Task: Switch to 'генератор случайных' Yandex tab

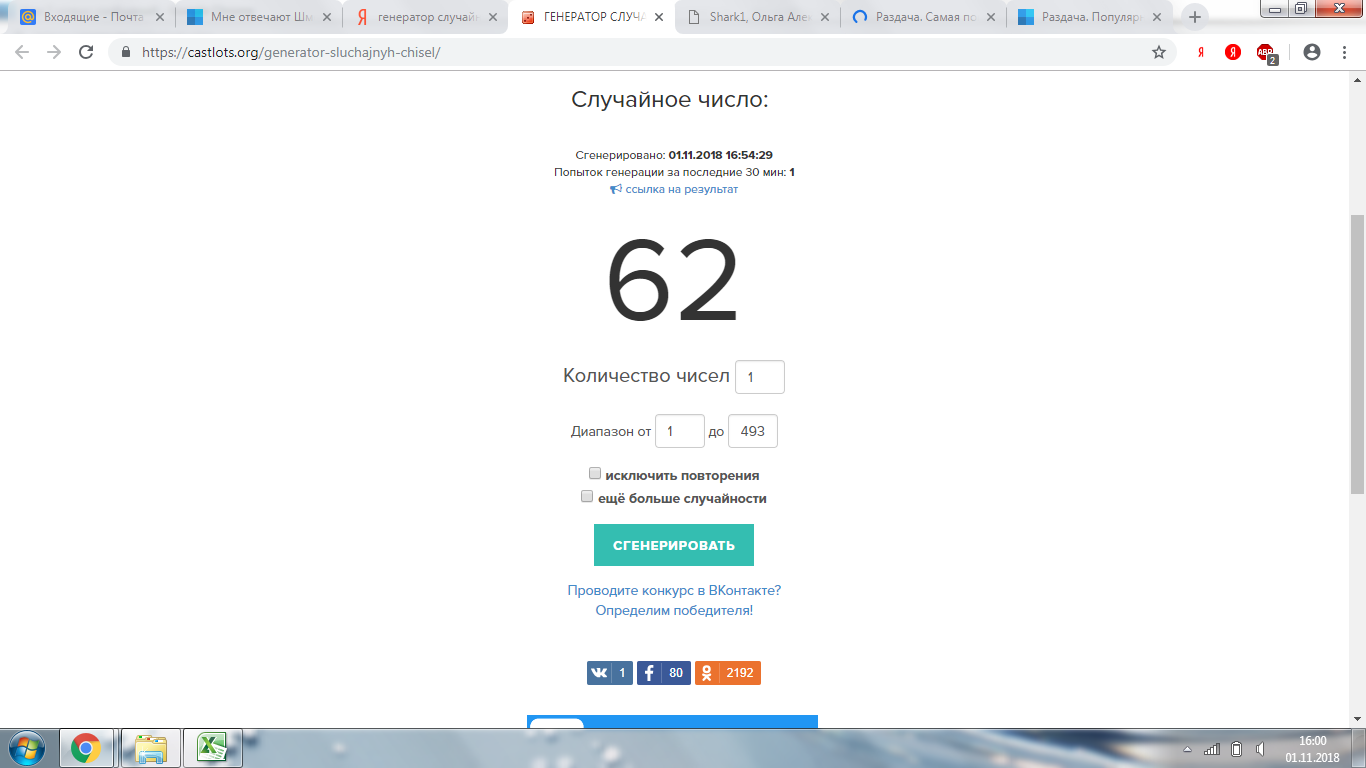Action: coord(425,17)
